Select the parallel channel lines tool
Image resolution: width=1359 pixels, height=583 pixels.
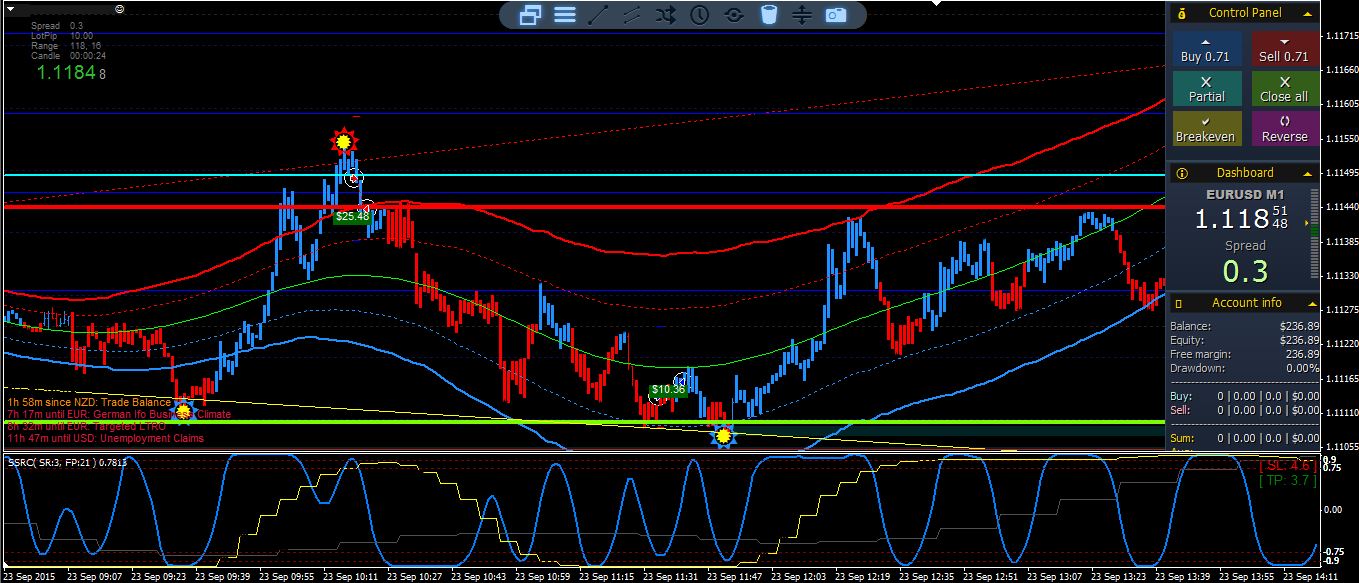pyautogui.click(x=632, y=15)
